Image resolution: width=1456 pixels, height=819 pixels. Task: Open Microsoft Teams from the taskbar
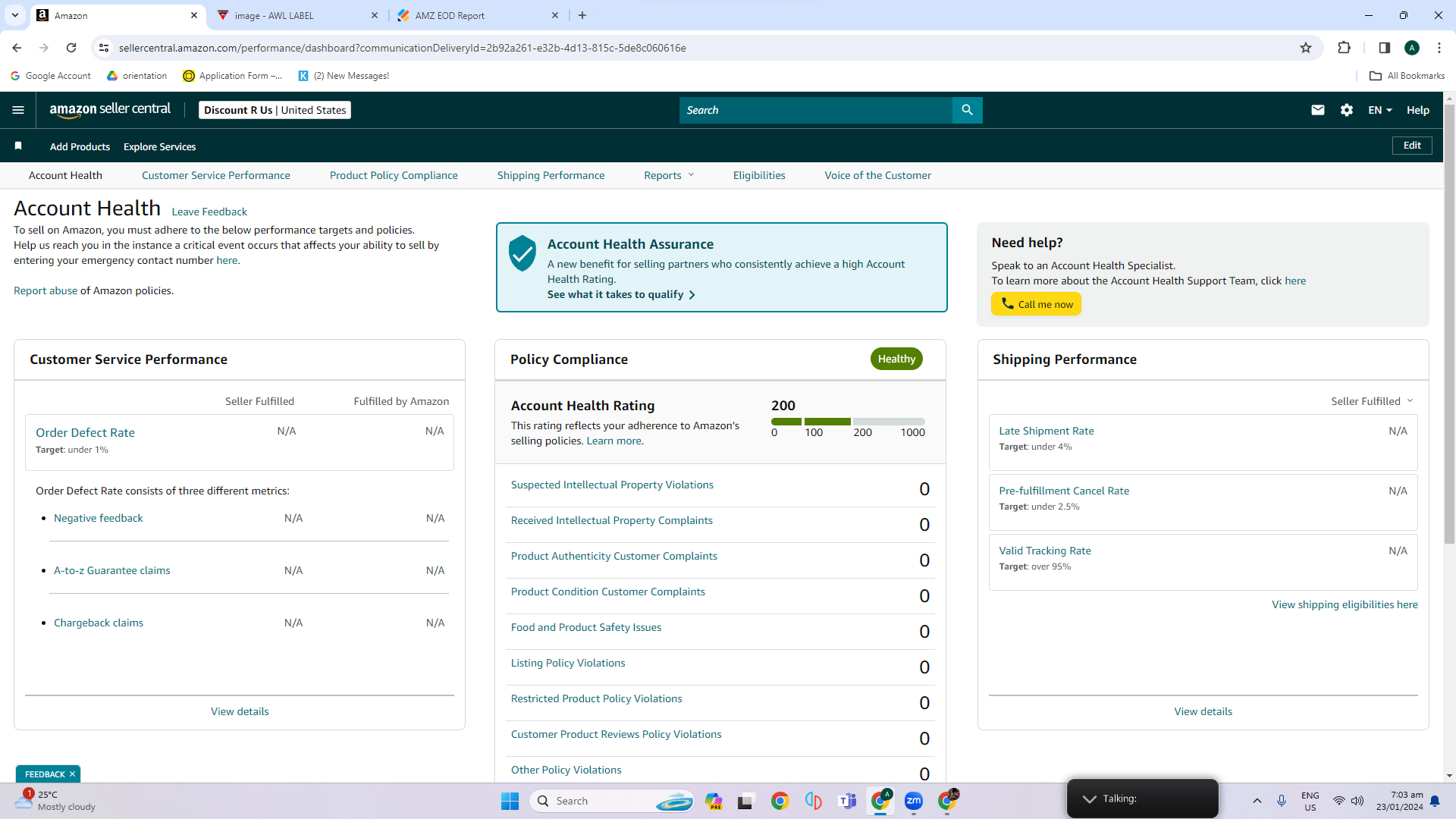pyautogui.click(x=847, y=801)
